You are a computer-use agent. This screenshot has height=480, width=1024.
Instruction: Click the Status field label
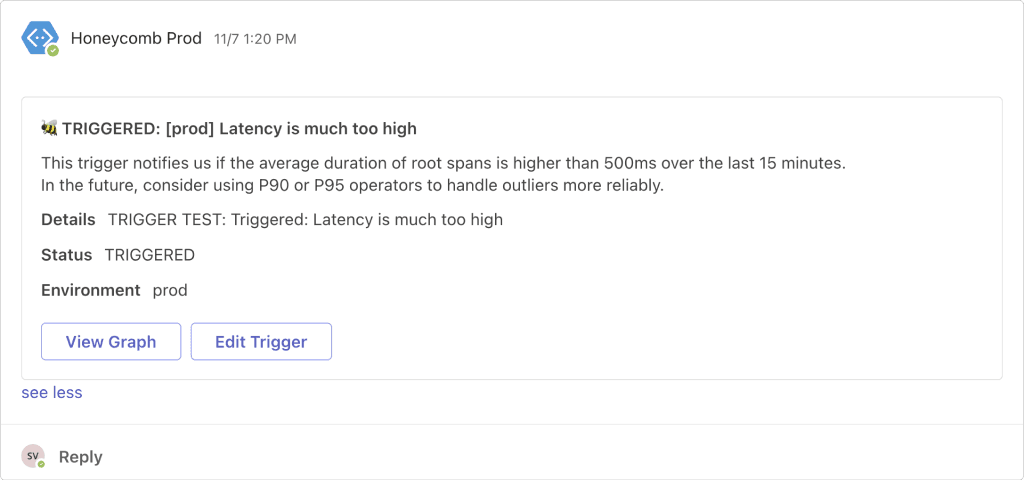click(x=66, y=255)
